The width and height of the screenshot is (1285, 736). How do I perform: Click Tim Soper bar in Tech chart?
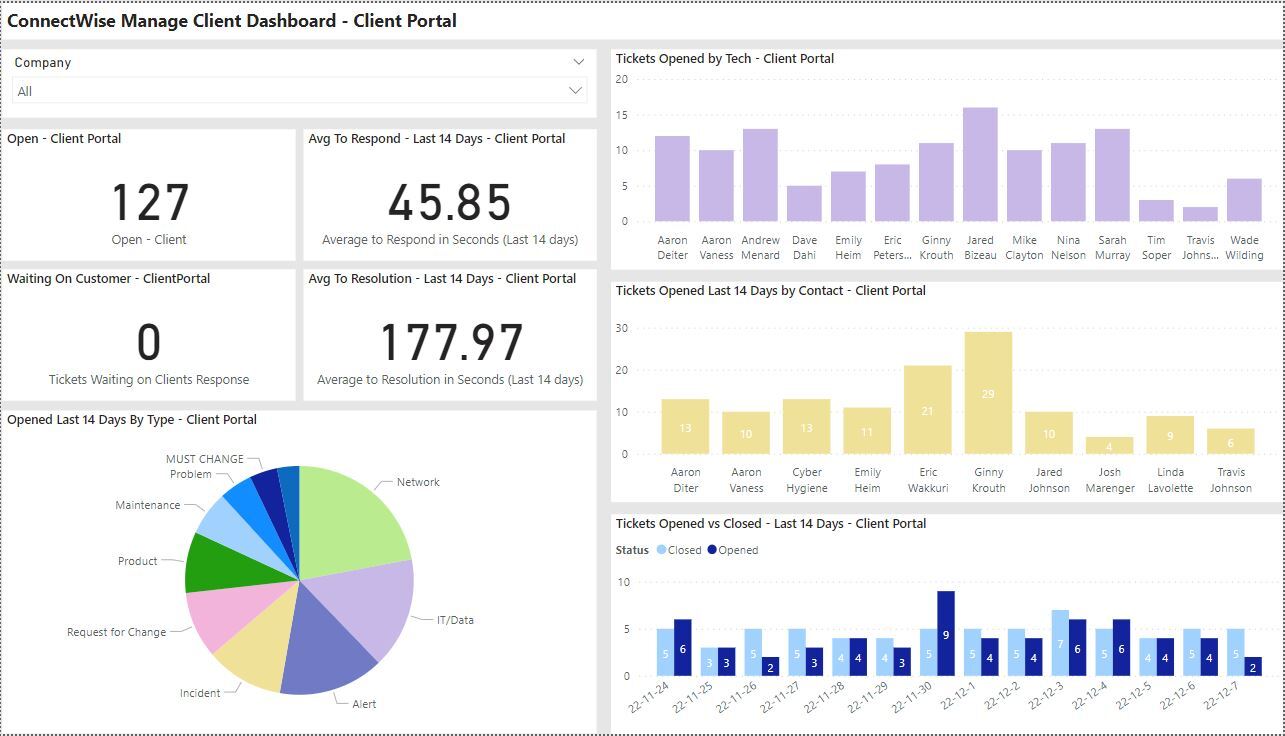[x=1156, y=210]
